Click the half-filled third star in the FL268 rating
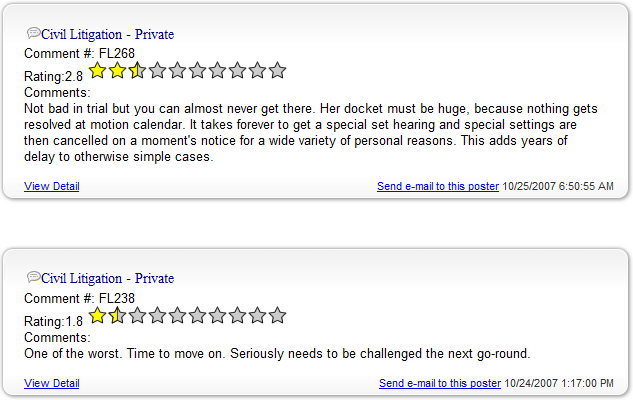 click(x=137, y=70)
